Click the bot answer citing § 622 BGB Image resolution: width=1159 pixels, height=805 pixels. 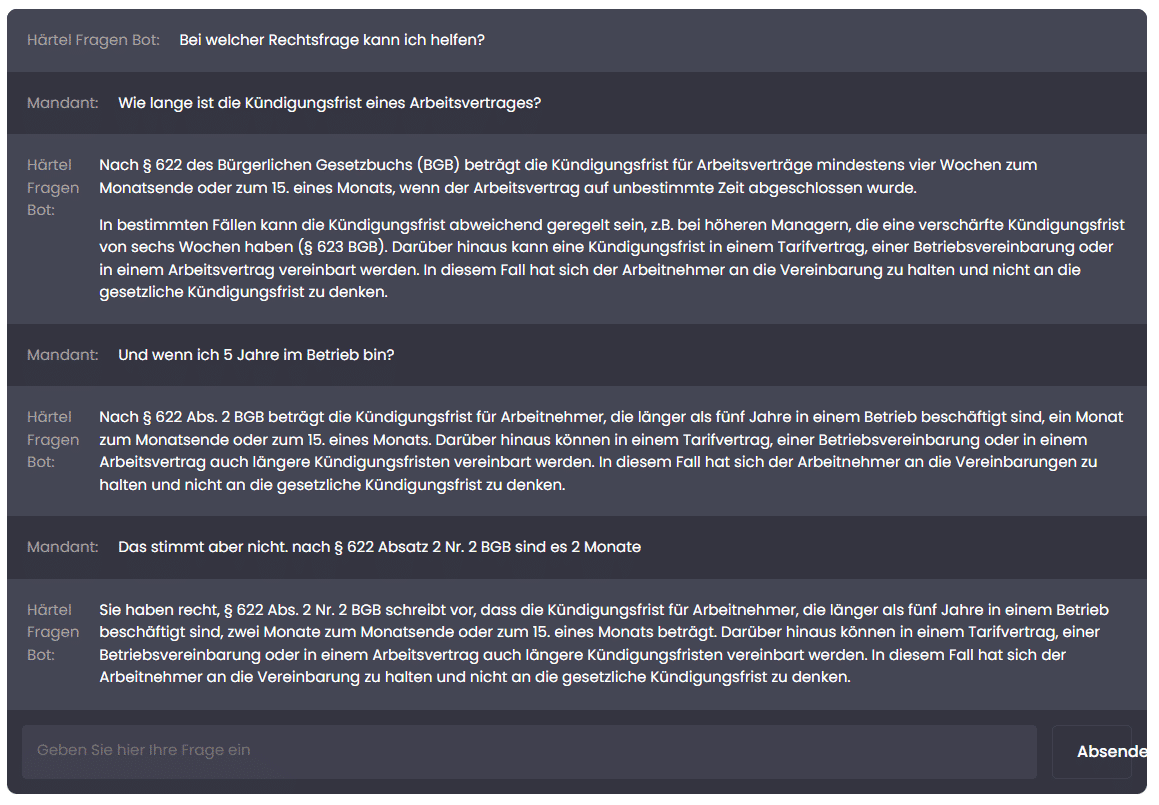tap(568, 176)
